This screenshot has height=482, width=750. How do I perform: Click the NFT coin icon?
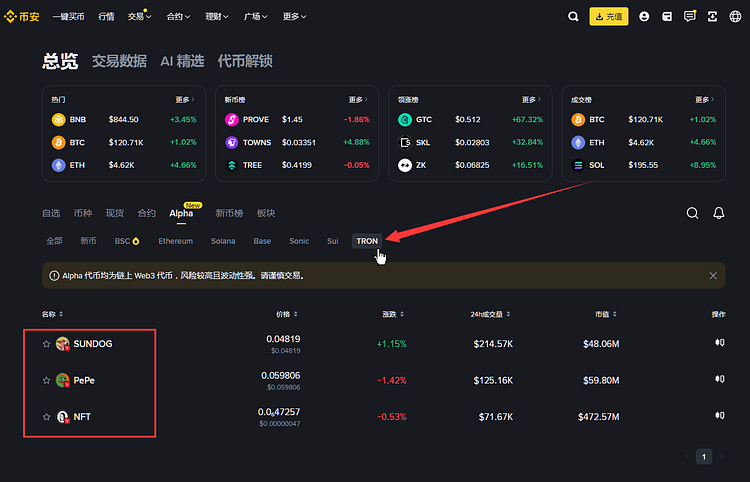coord(63,416)
